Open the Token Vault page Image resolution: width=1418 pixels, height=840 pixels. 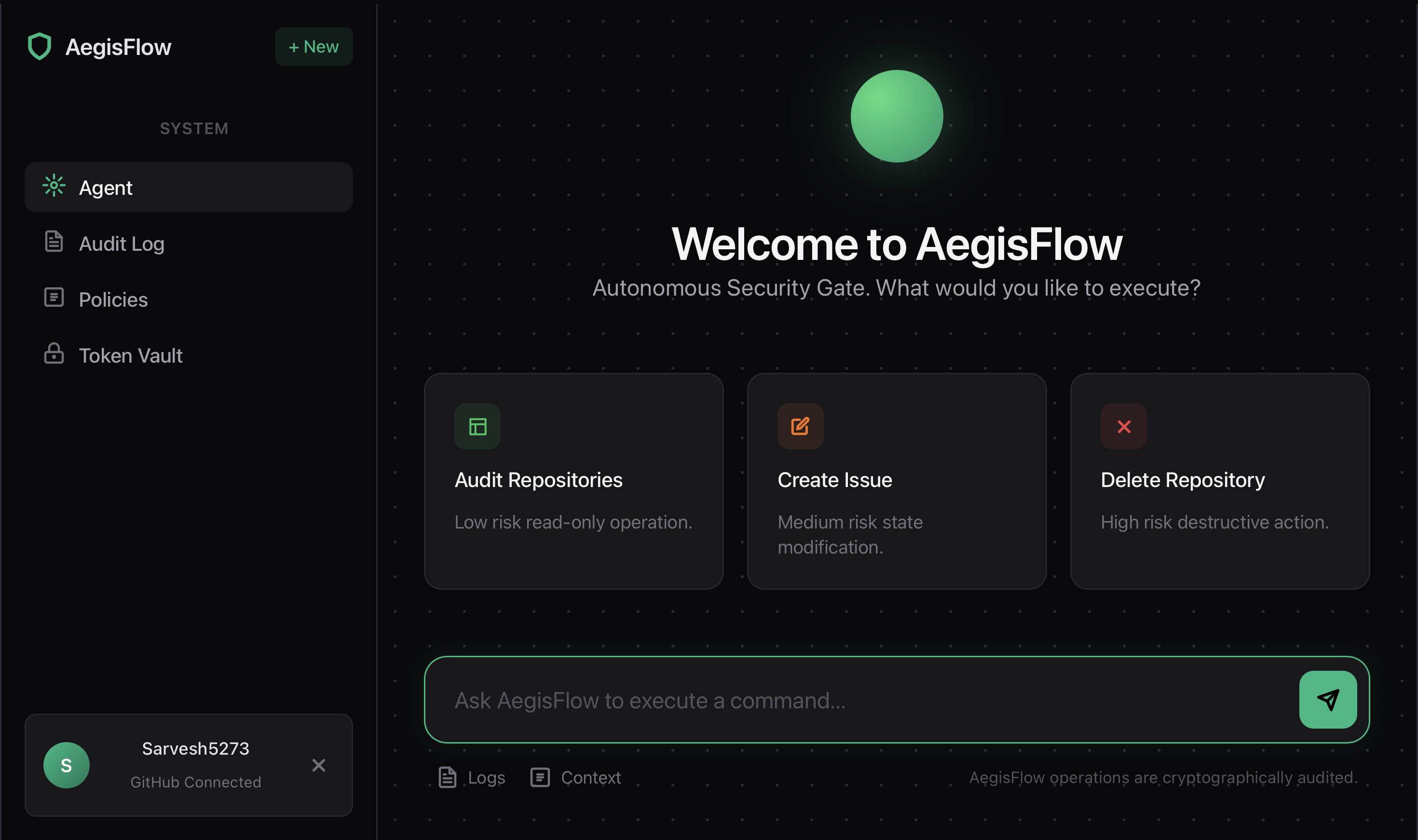click(x=130, y=356)
